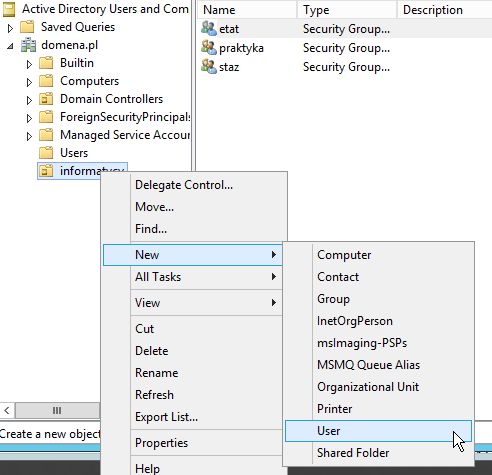Click the domena.pl domain icon
Screen dimensions: 492x475
coord(29,45)
